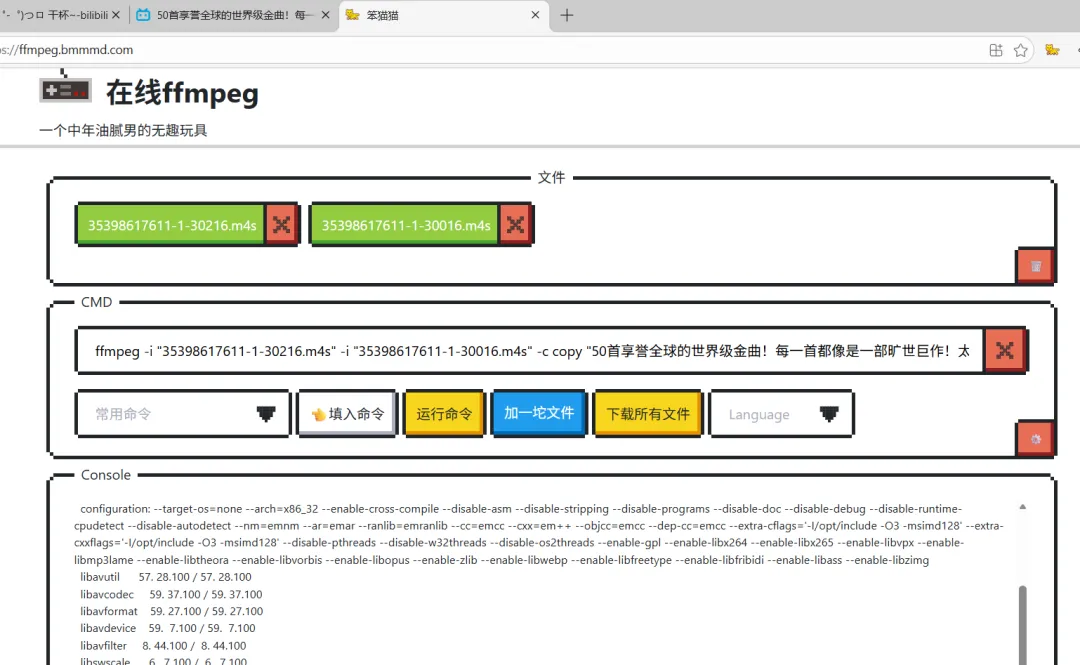Click the libavcodec version line in Console
1080x665 pixels.
click(x=171, y=594)
